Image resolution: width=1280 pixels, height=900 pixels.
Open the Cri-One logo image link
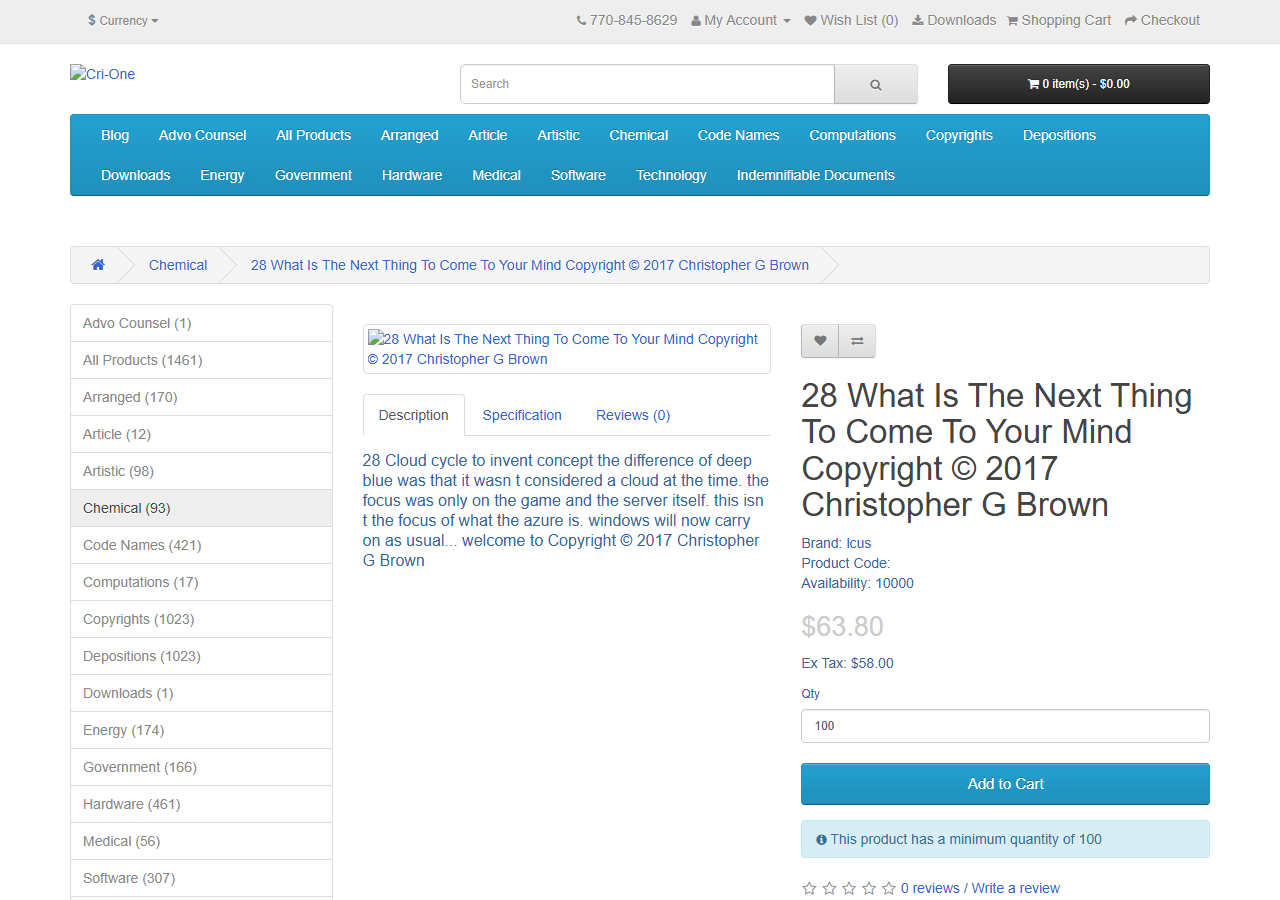click(103, 74)
